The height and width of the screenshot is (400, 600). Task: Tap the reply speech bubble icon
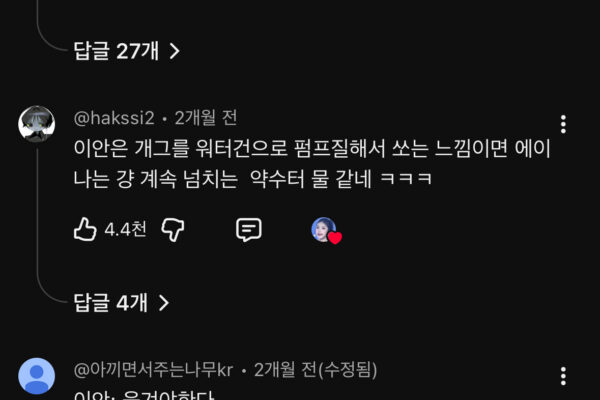coord(249,230)
